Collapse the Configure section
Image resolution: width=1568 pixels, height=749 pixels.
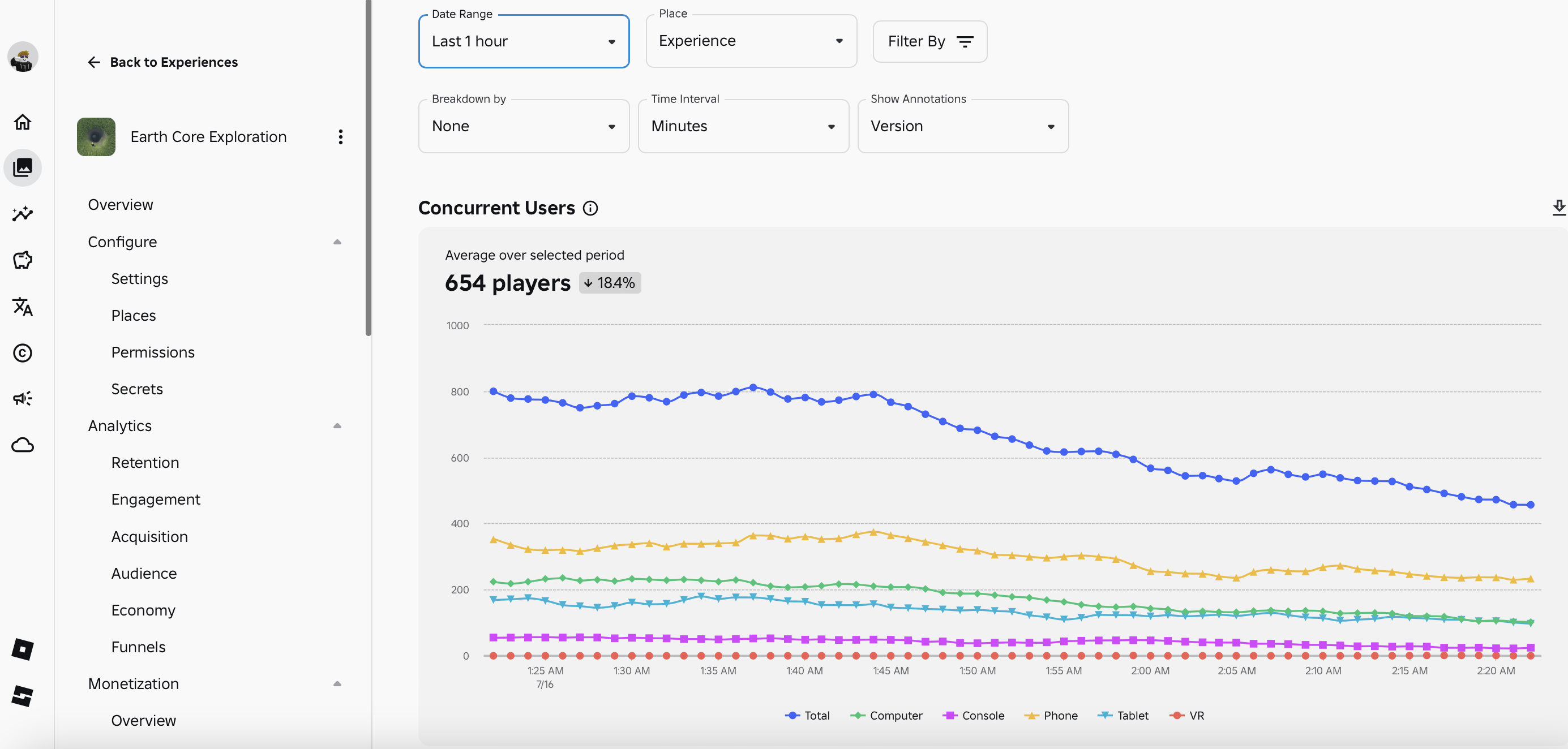pos(337,242)
